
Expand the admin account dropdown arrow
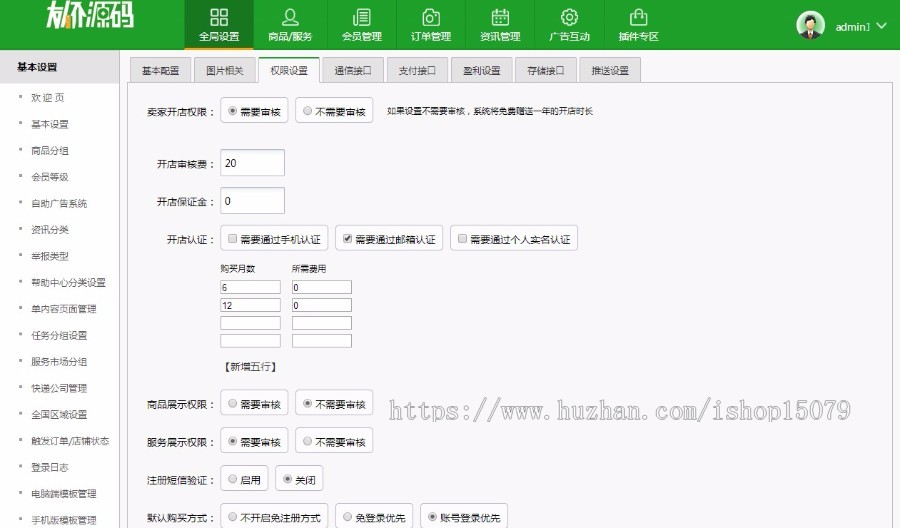[881, 26]
